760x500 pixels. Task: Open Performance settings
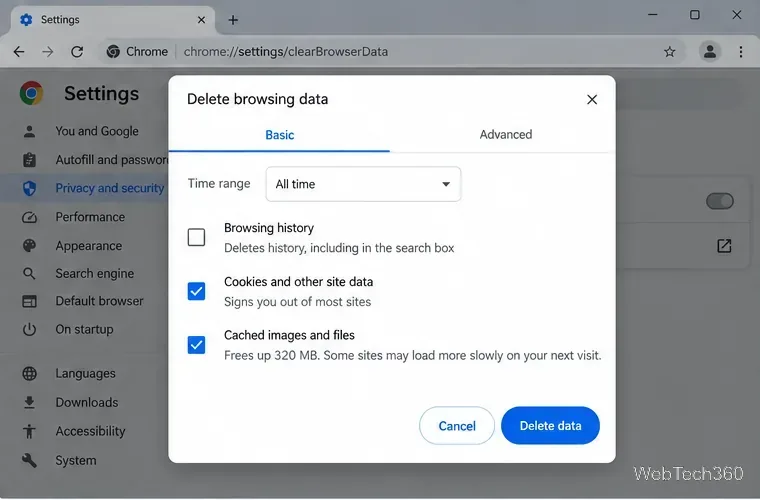[x=90, y=217]
